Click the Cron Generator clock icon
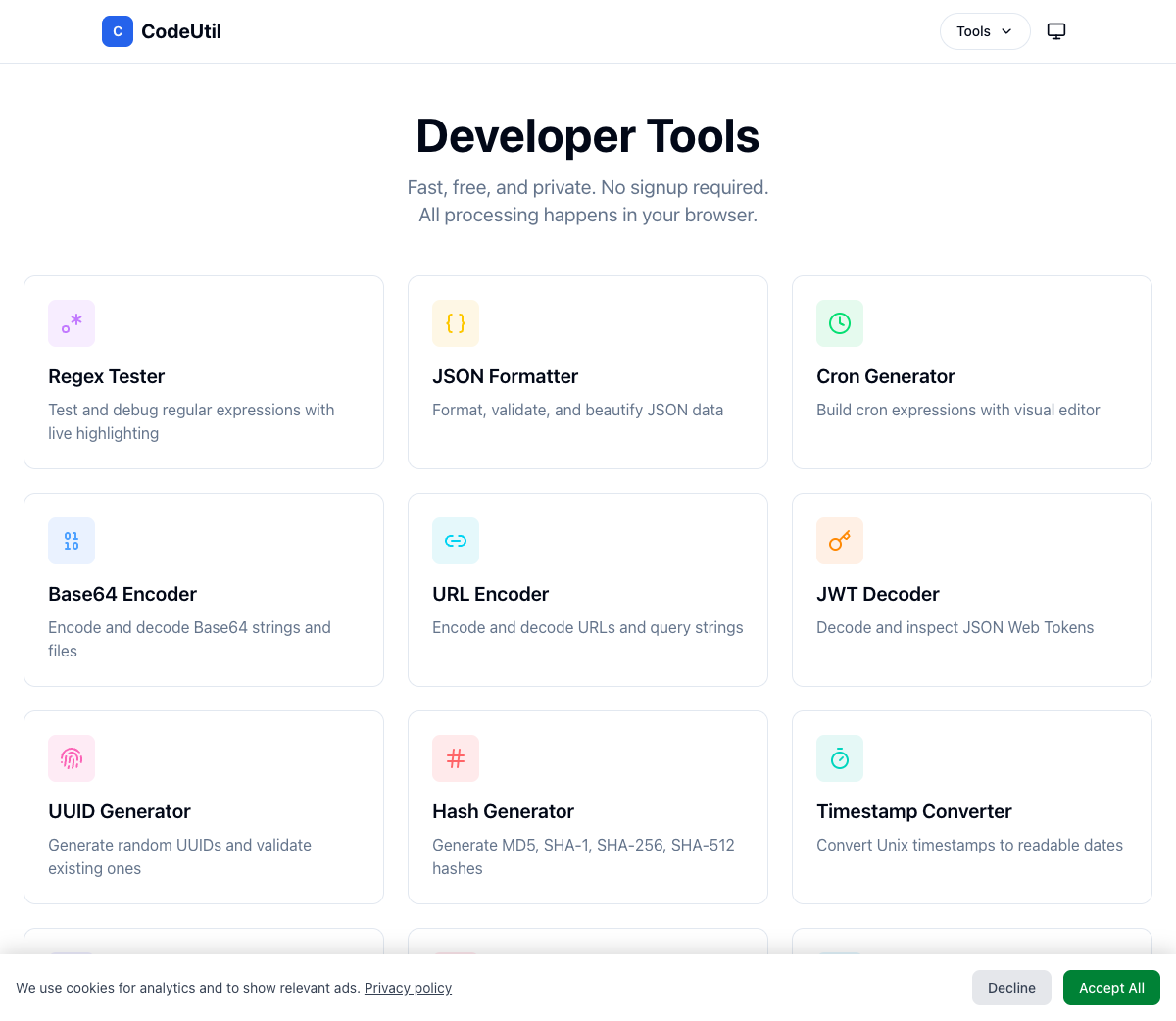 tap(840, 323)
